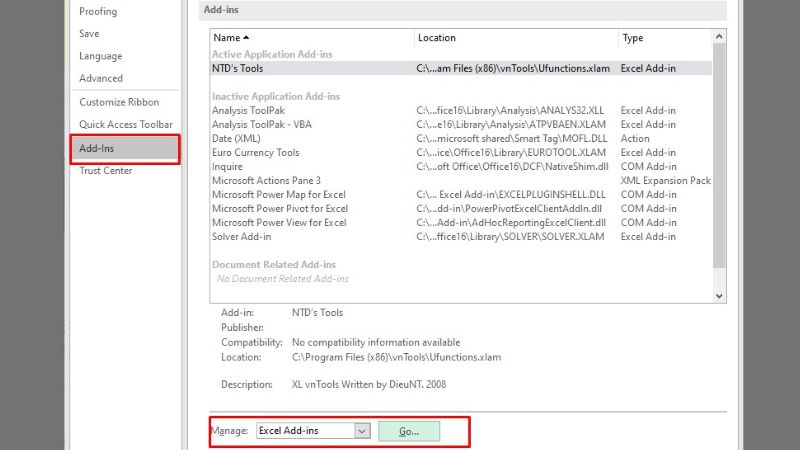Click the ANALYS32.XLL location cell
The height and width of the screenshot is (450, 800).
click(510, 111)
